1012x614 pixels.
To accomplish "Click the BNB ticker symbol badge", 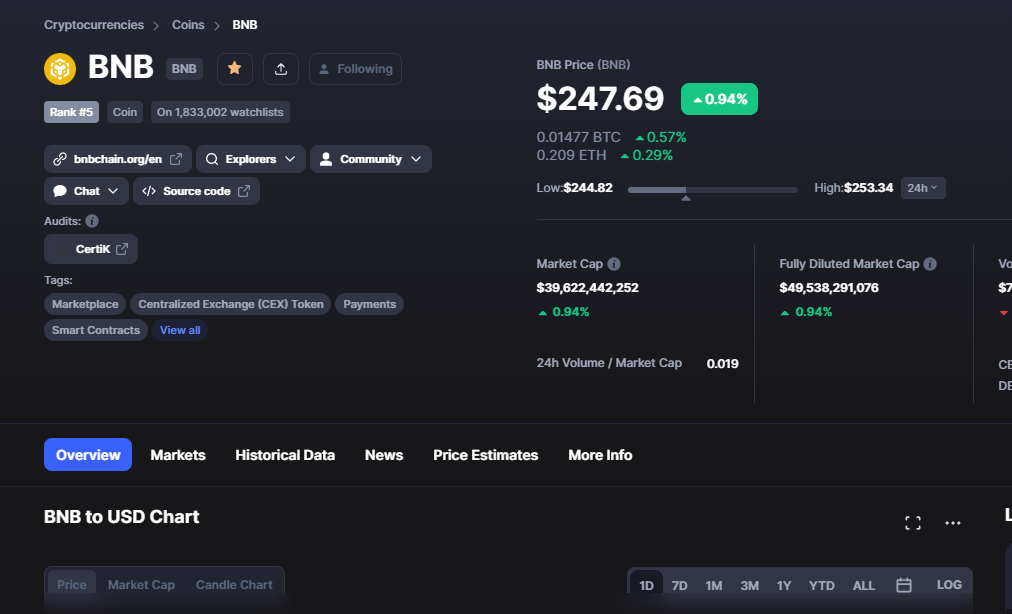I will click(x=184, y=68).
